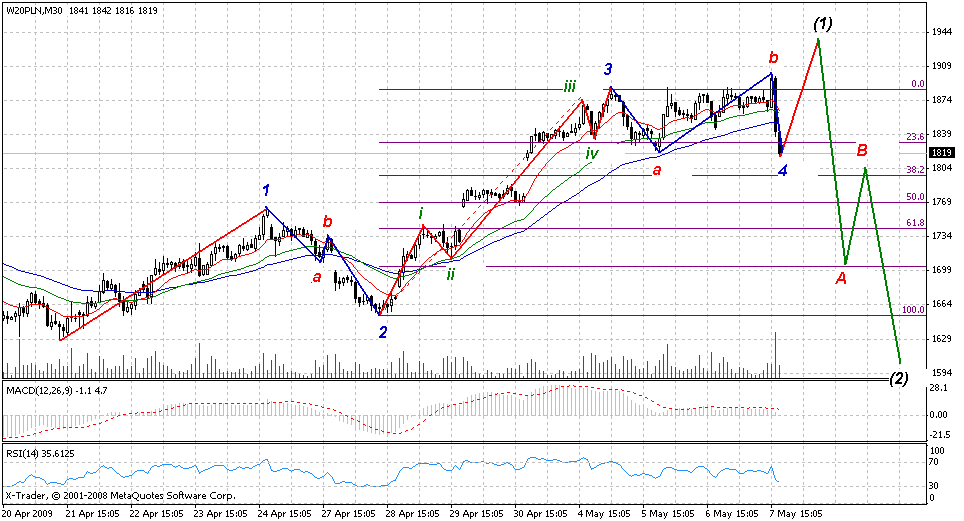The height and width of the screenshot is (521, 964).
Task: Click the 1699 price axis value
Action: pyautogui.click(x=941, y=269)
